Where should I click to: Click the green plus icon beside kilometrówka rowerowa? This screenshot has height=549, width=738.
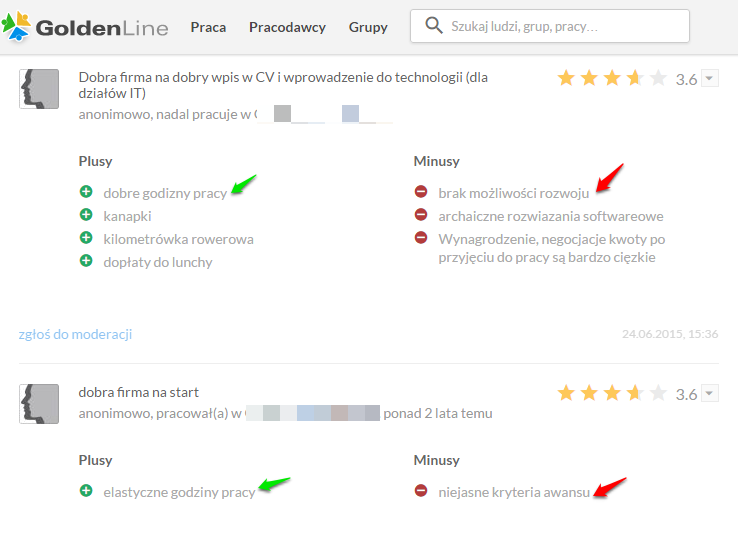tap(86, 238)
